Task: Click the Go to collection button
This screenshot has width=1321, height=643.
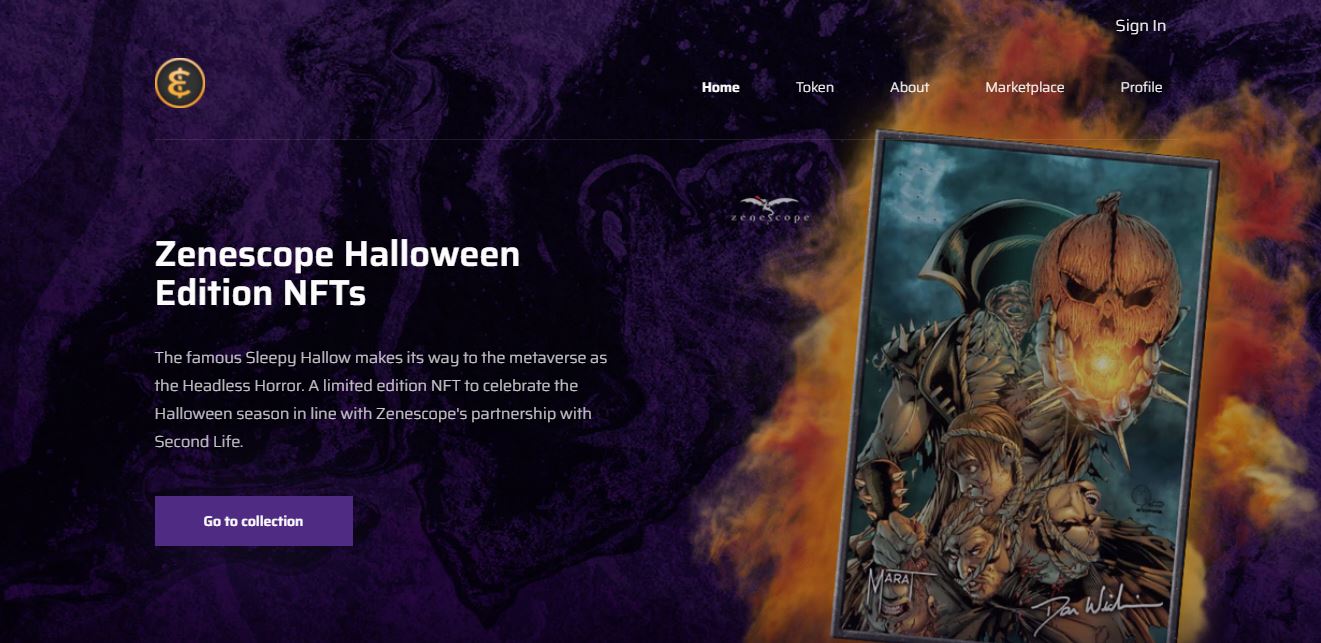Action: tap(254, 521)
